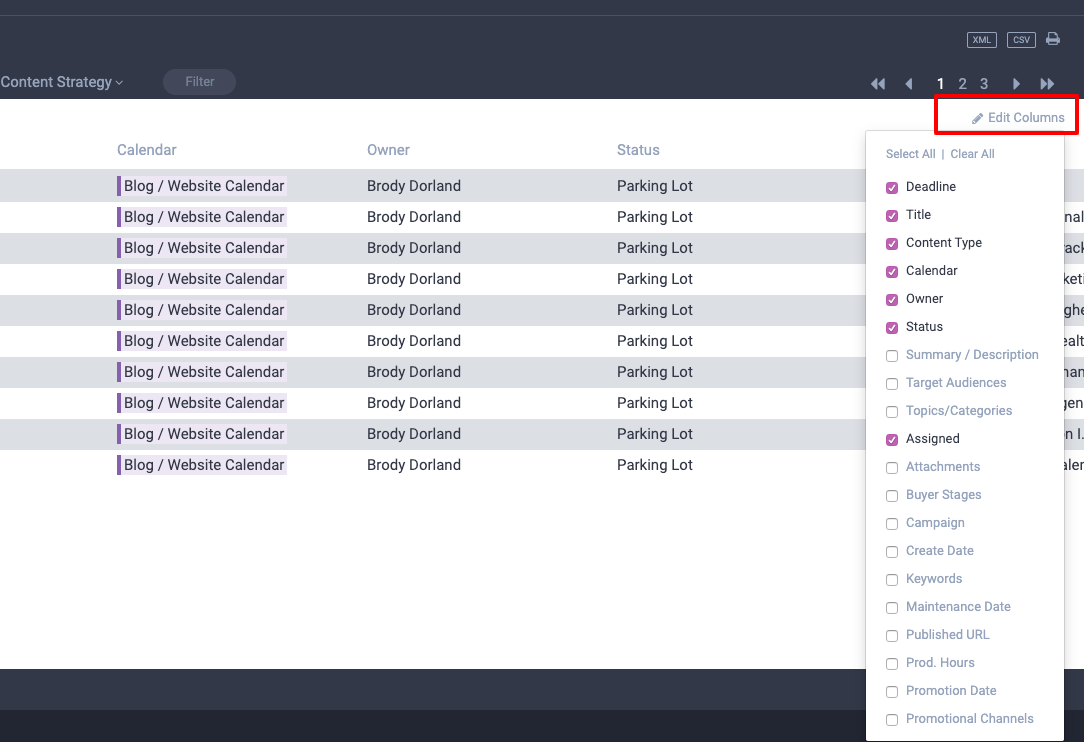Viewport: 1084px width, 742px height.
Task: Select page 1 in pagination
Action: [x=940, y=84]
